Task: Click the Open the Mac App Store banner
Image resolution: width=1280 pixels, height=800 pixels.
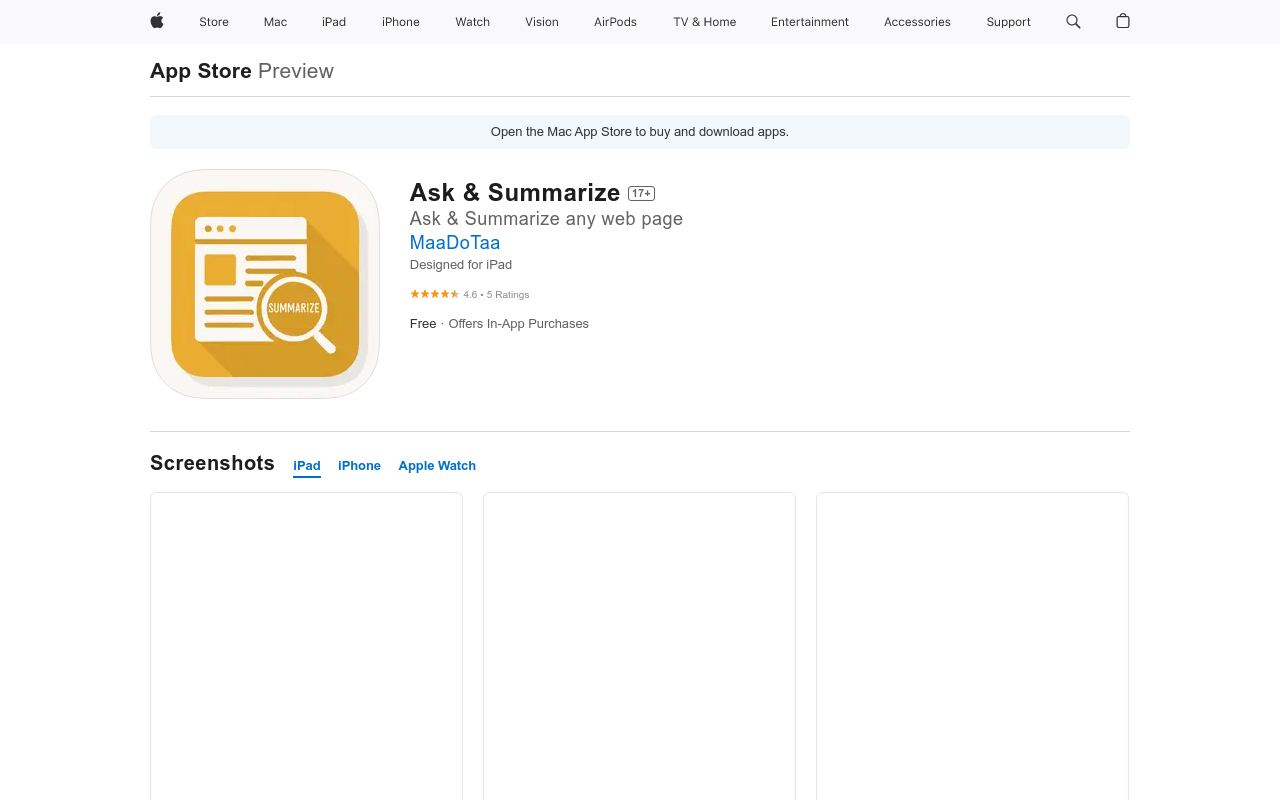Action: click(640, 132)
